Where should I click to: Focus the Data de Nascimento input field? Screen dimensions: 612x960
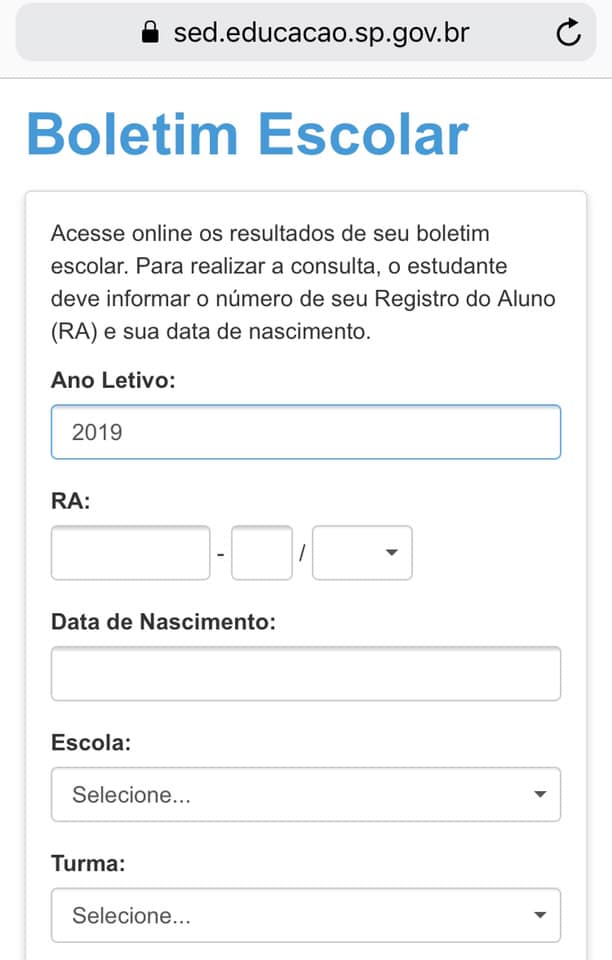point(306,673)
